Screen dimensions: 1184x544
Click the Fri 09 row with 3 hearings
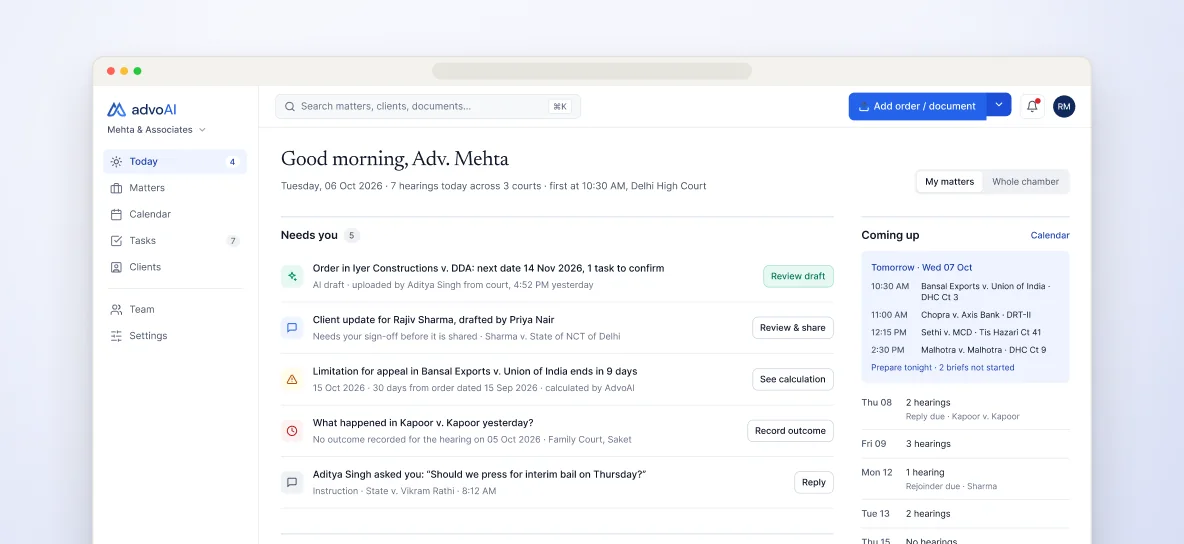click(965, 444)
